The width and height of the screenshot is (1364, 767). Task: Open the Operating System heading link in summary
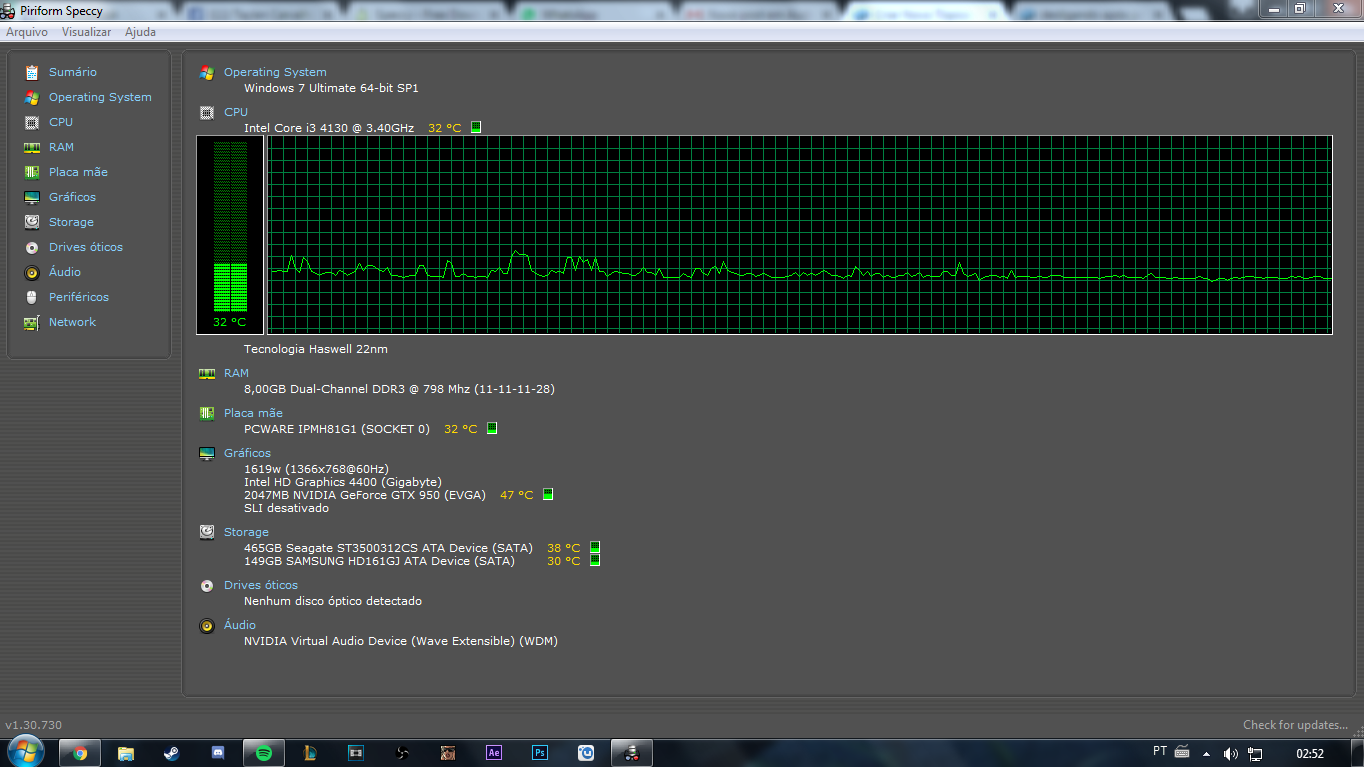pos(275,72)
